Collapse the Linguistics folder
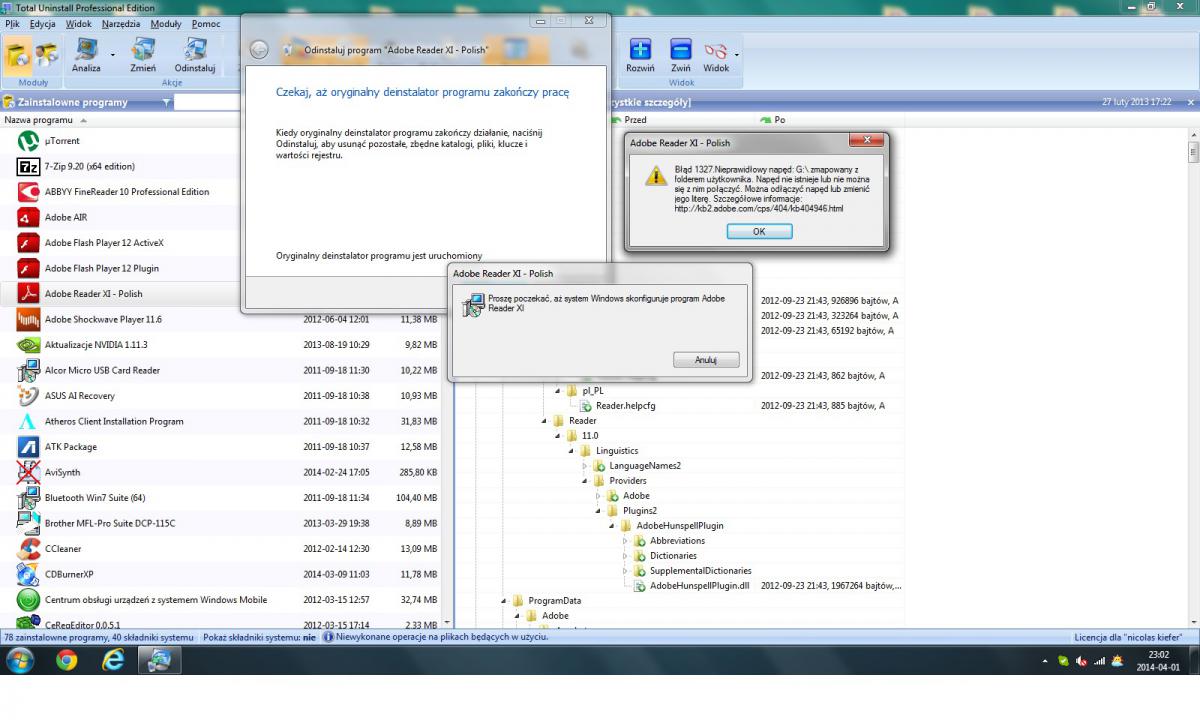Viewport: 1200px width, 720px height. (x=572, y=451)
